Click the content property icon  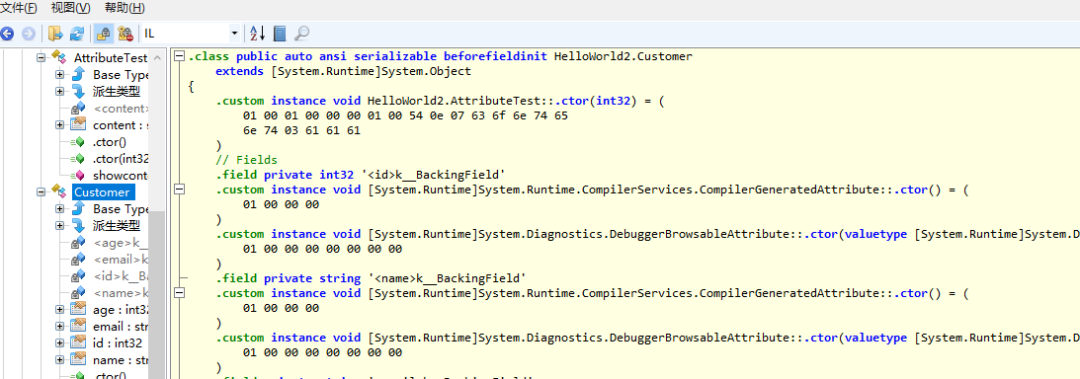click(79, 125)
